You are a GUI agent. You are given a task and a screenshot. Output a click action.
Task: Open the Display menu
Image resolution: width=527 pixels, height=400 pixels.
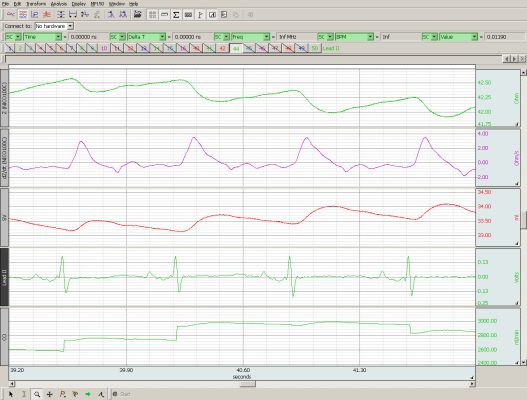[79, 4]
